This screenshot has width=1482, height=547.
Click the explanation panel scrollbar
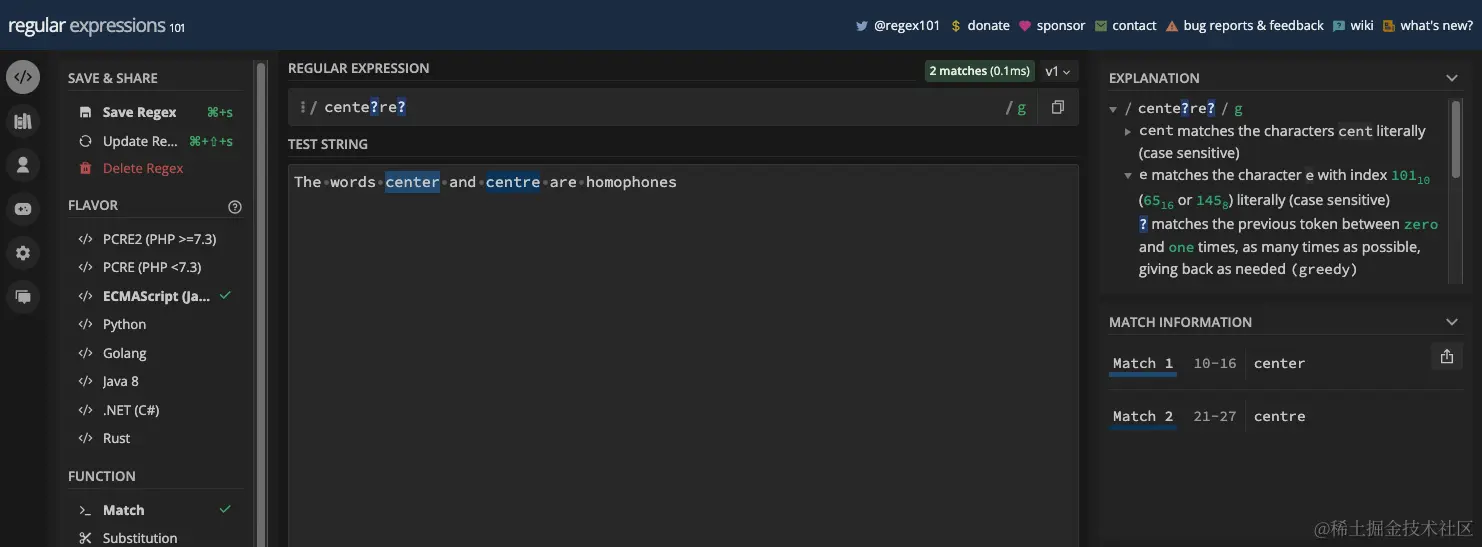[x=1455, y=140]
